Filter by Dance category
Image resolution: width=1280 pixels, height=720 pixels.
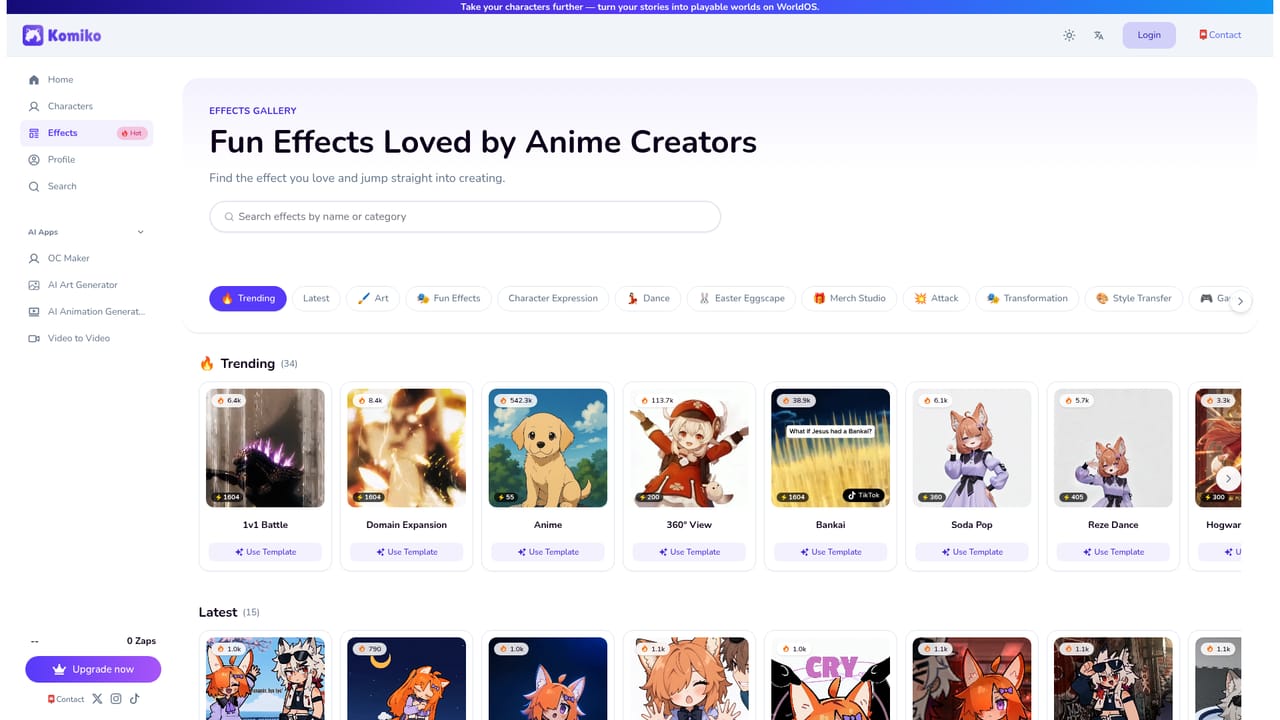pos(648,298)
